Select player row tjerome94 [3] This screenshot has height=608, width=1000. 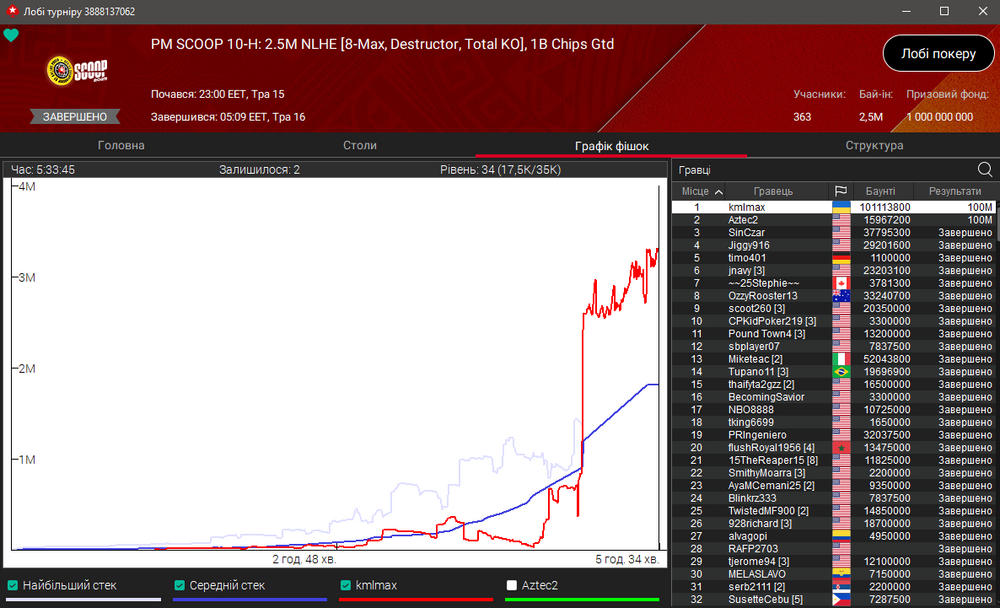point(834,561)
